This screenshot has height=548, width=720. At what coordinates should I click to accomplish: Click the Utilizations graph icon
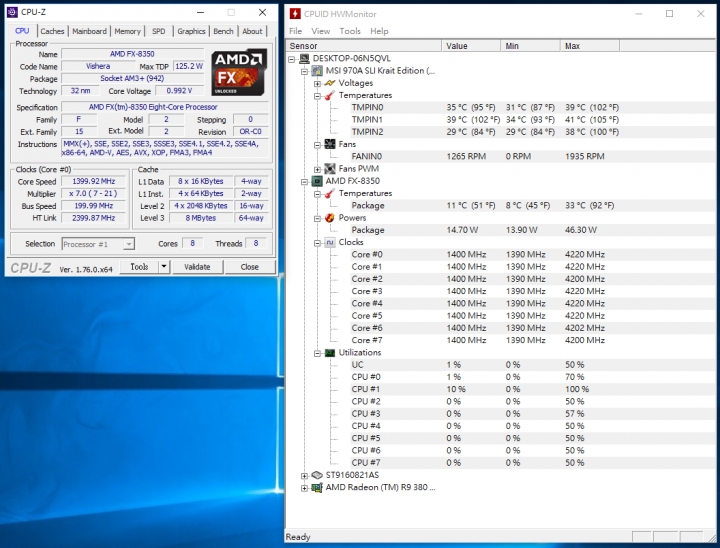click(330, 353)
